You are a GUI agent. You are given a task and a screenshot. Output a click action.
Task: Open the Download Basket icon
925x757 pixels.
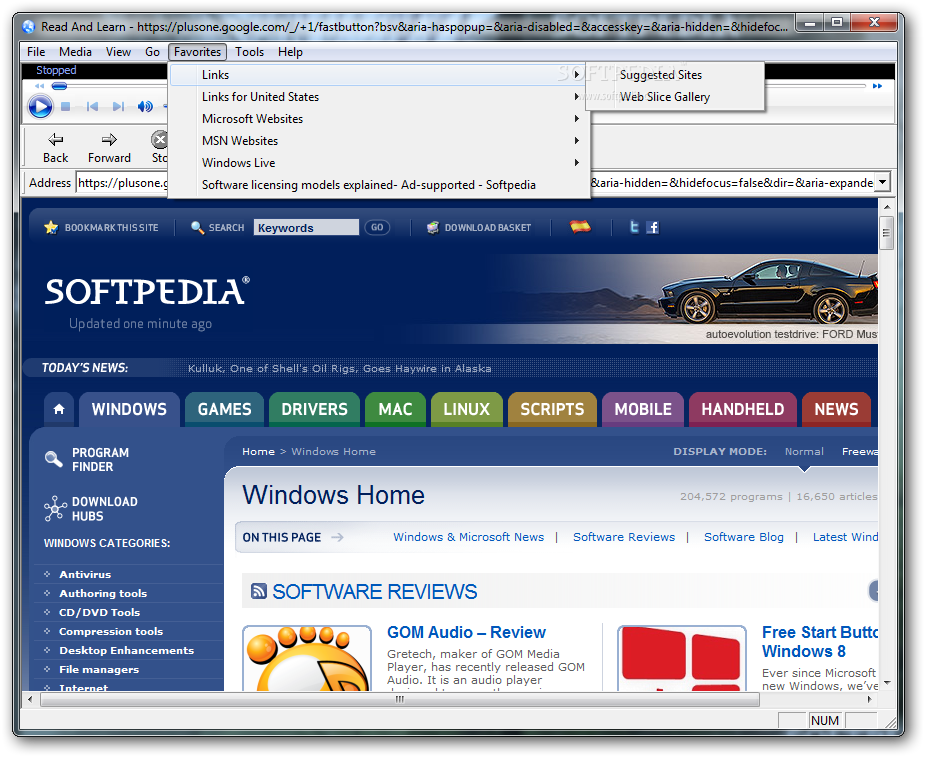(433, 227)
